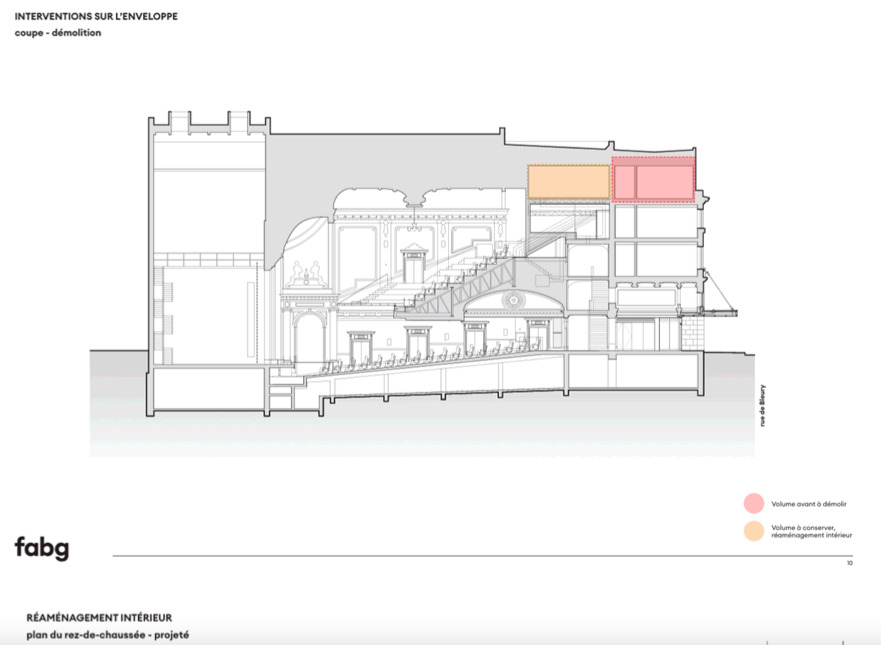
Task: Click the pink demolition volume in the section
Action: [654, 180]
